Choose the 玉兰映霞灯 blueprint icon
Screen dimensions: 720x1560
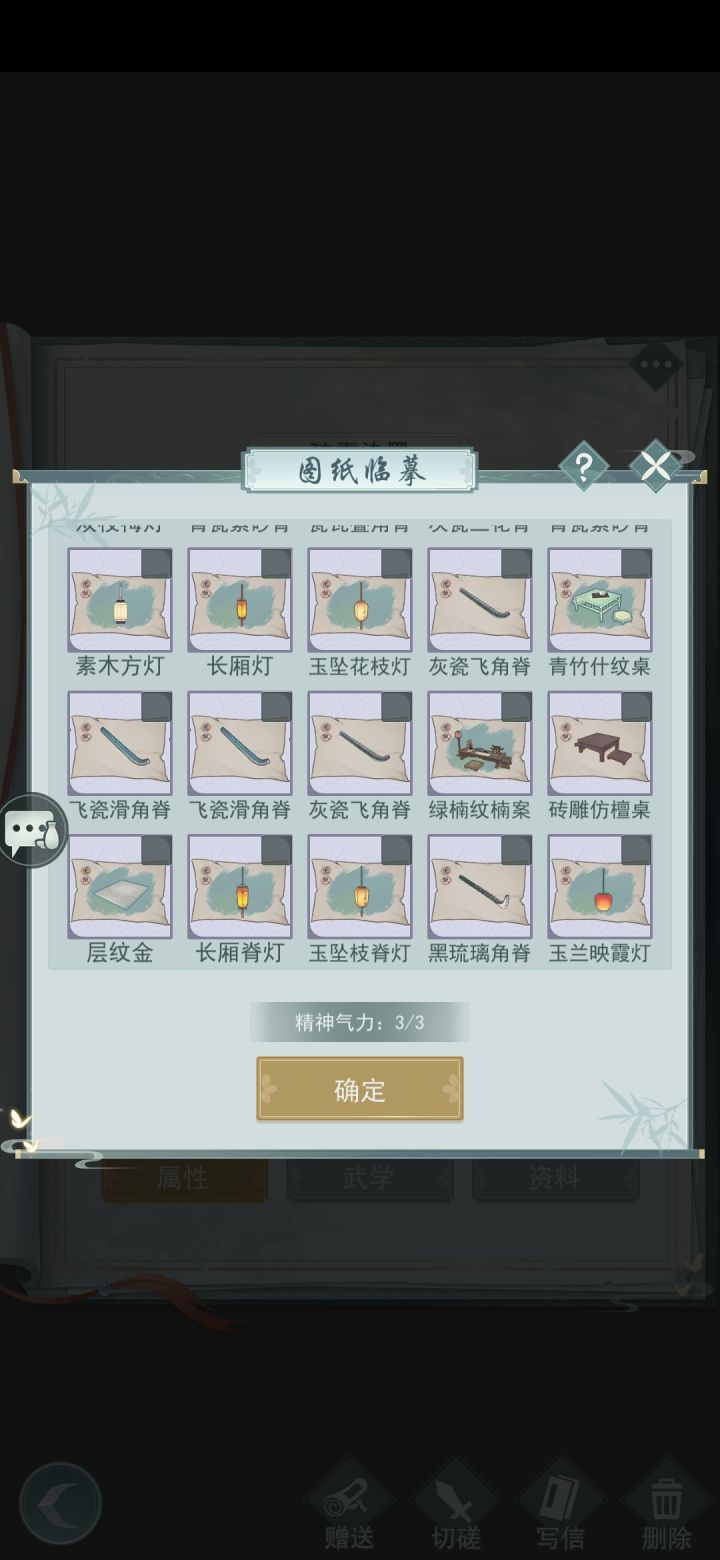click(600, 887)
